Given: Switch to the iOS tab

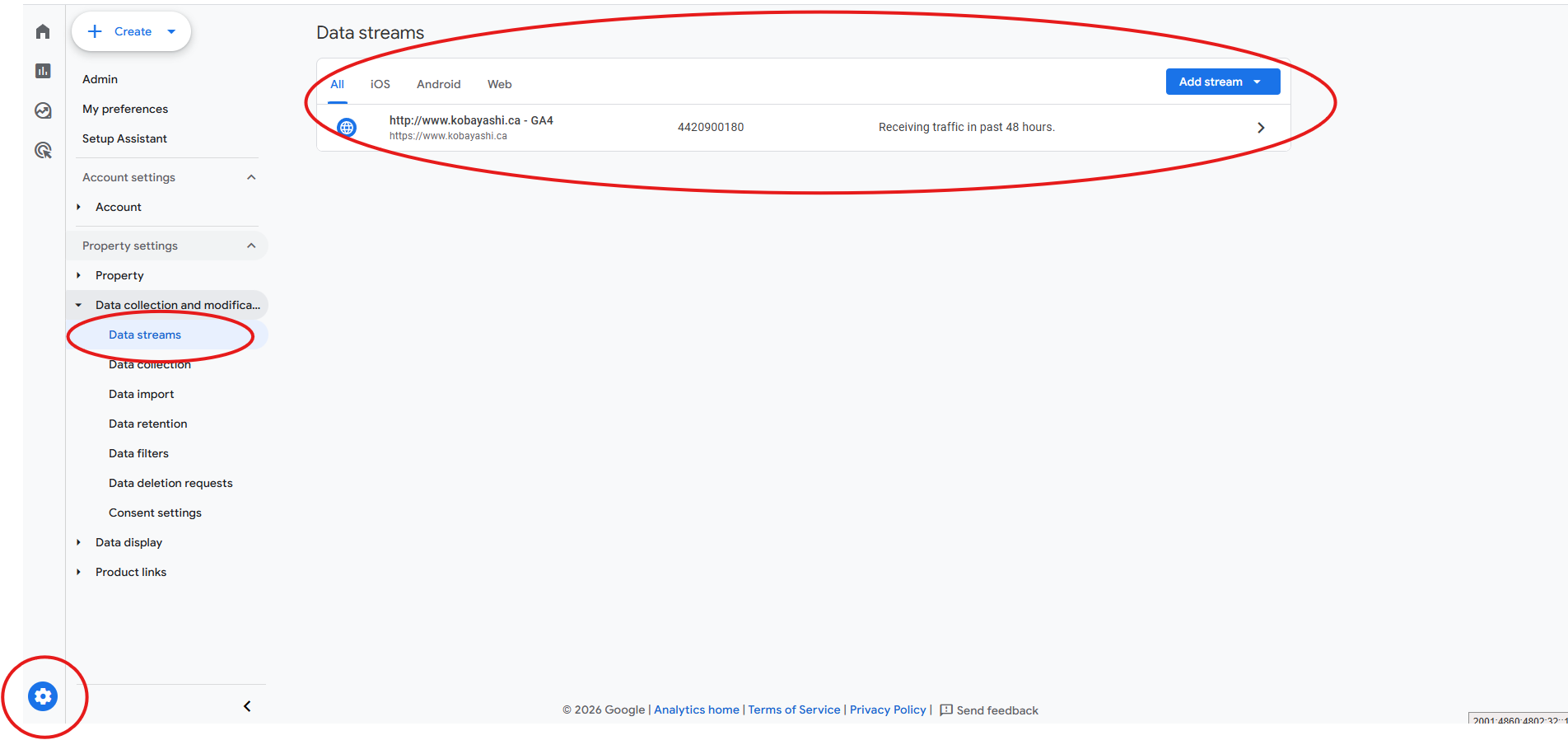Looking at the screenshot, I should [x=380, y=84].
